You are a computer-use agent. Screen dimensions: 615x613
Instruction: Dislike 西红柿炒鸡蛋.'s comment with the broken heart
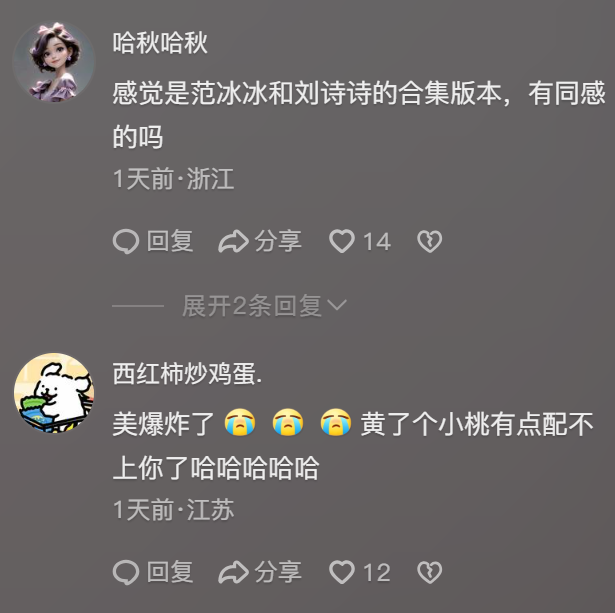point(429,572)
